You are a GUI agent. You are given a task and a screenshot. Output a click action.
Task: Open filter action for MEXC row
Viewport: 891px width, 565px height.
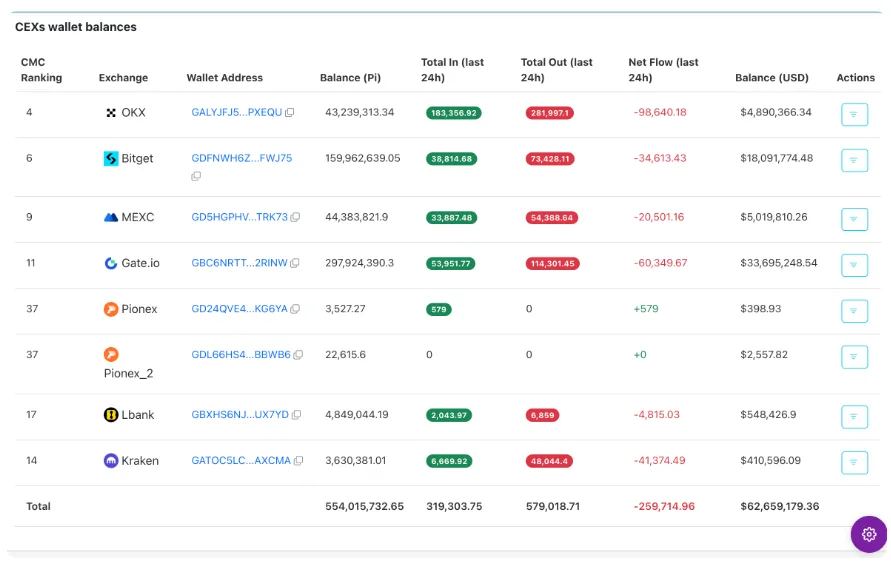tap(854, 219)
